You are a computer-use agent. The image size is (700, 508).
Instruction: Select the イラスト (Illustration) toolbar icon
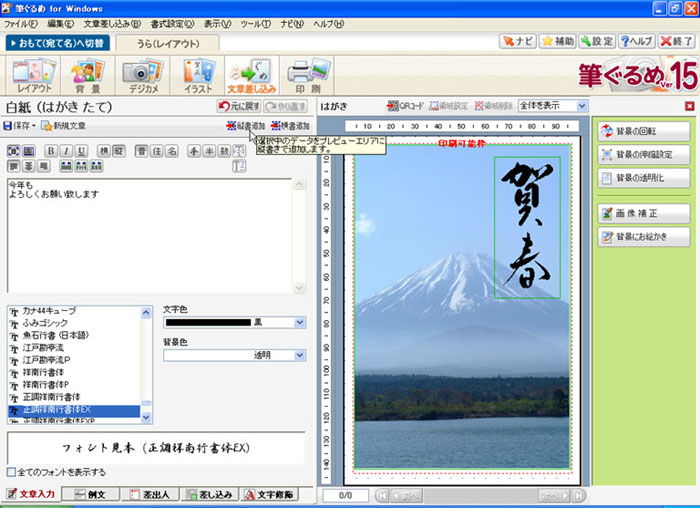(x=198, y=74)
